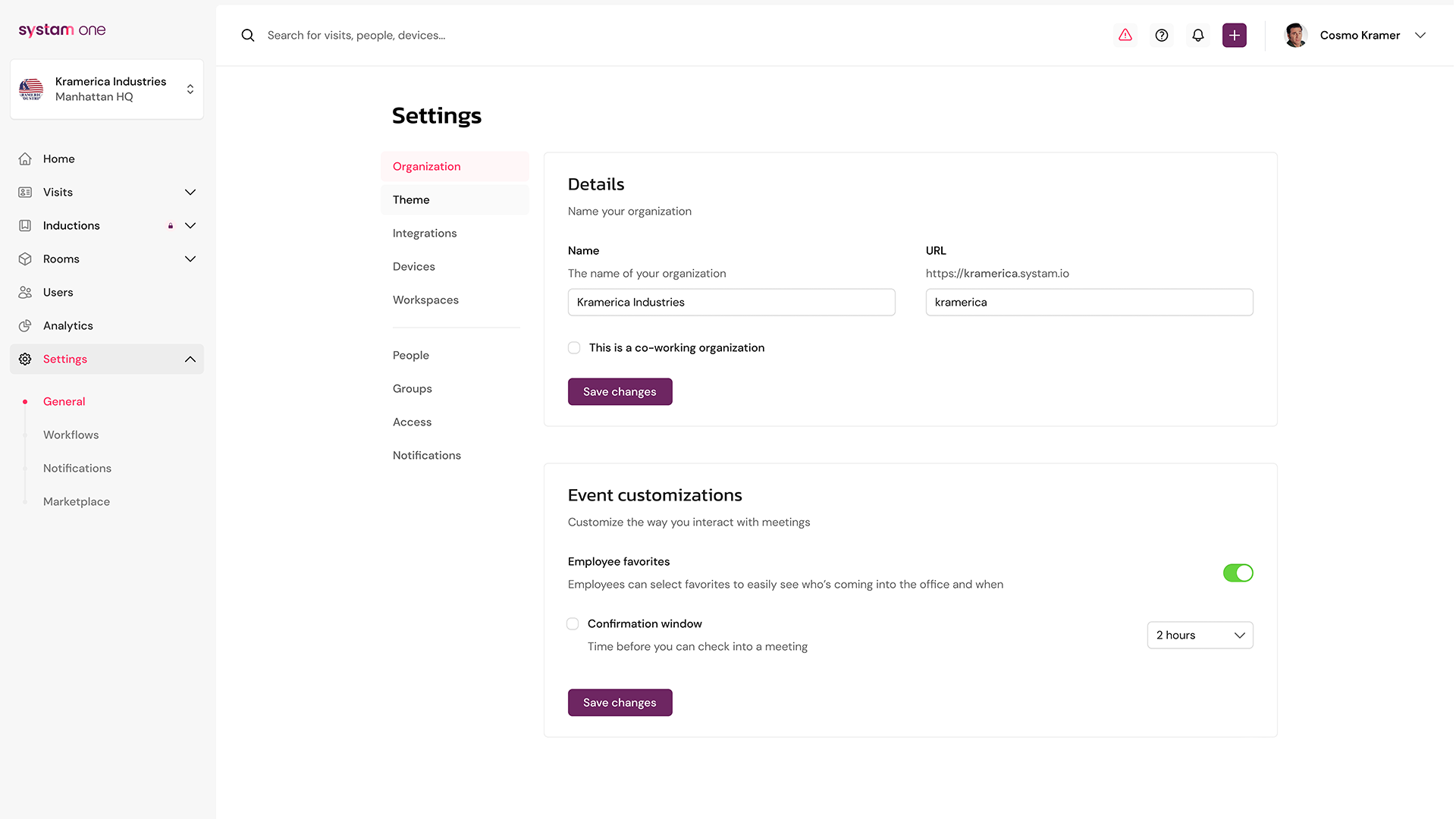The height and width of the screenshot is (819, 1456).
Task: Click the organization Name input field
Action: tap(730, 302)
